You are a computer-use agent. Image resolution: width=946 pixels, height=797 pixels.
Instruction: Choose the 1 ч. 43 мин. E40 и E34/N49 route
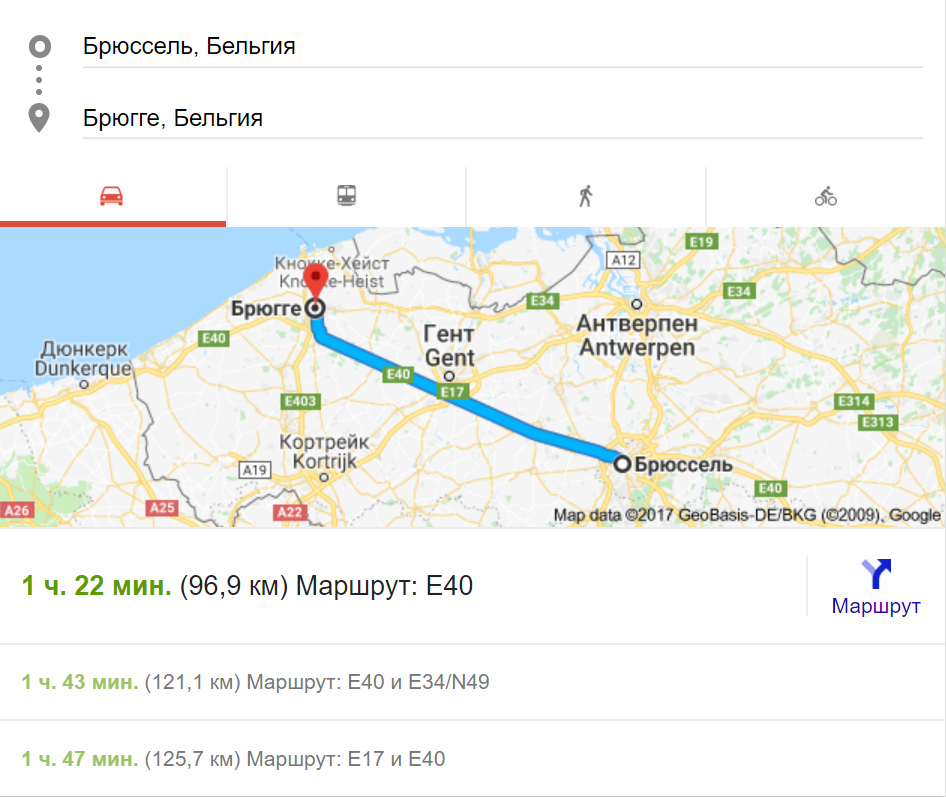[x=255, y=682]
